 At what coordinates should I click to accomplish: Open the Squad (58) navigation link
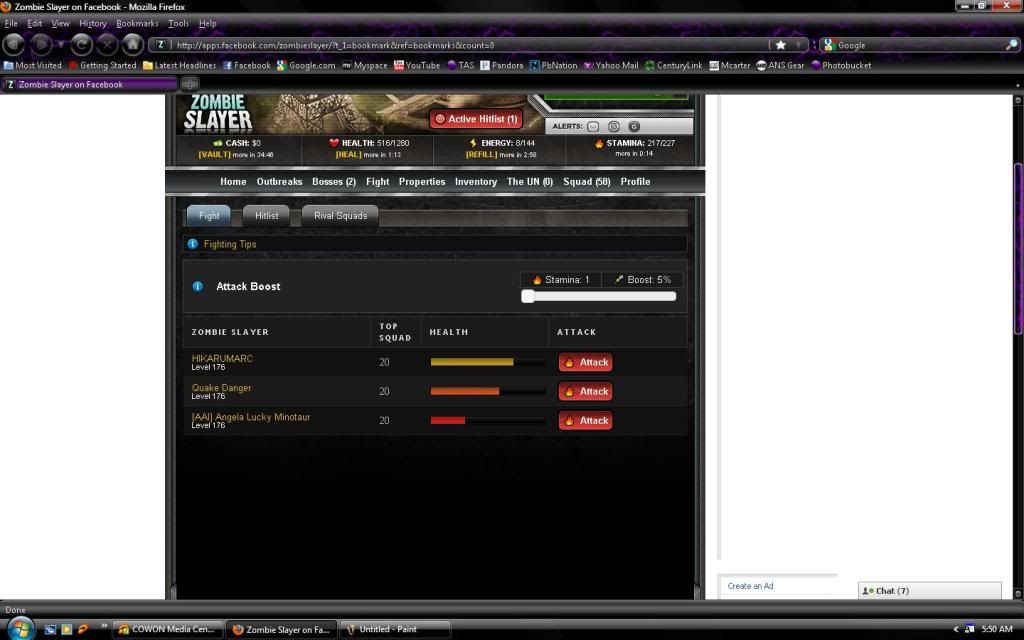tap(586, 182)
